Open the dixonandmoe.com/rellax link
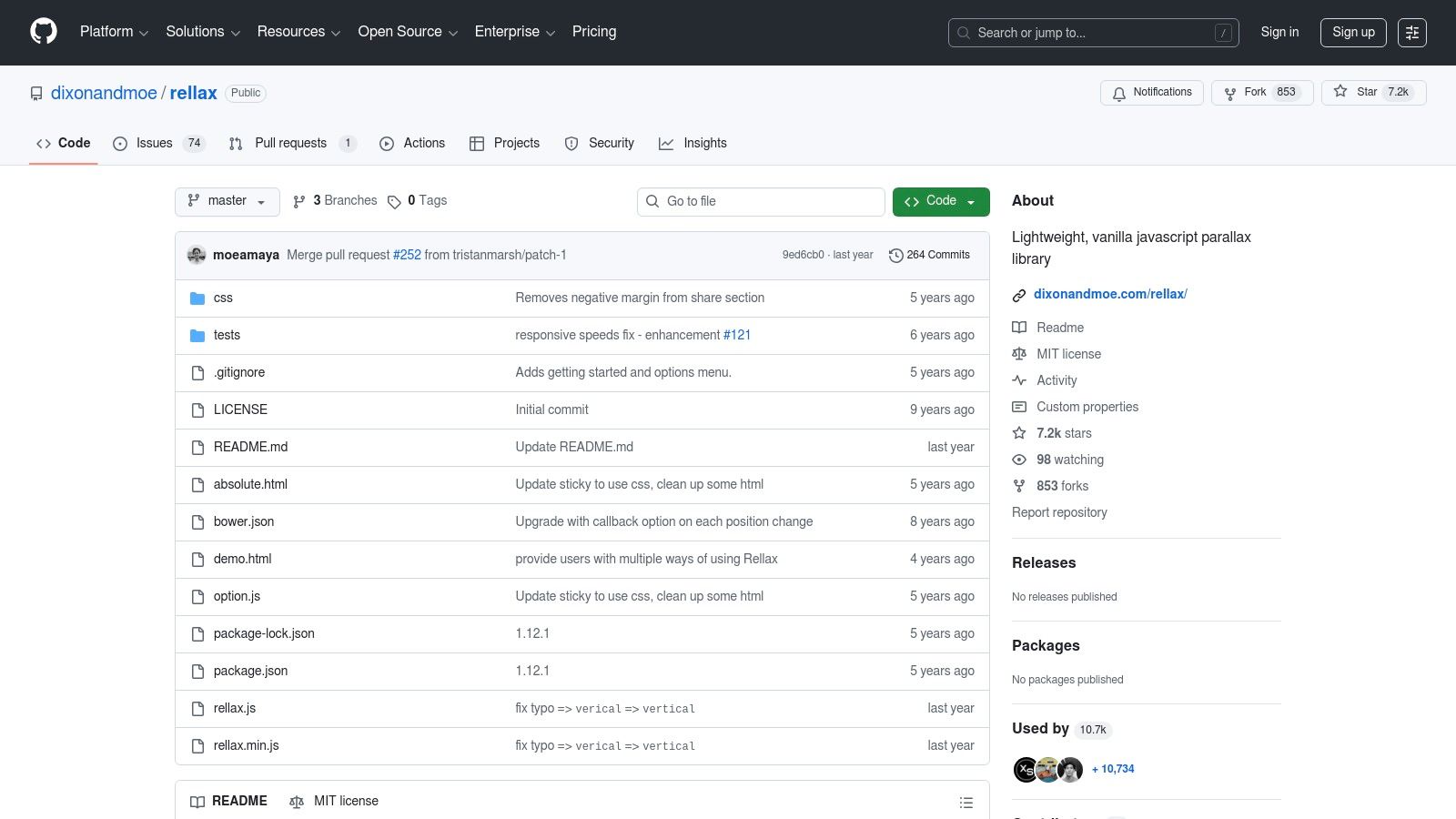The width and height of the screenshot is (1456, 819). point(1110,294)
